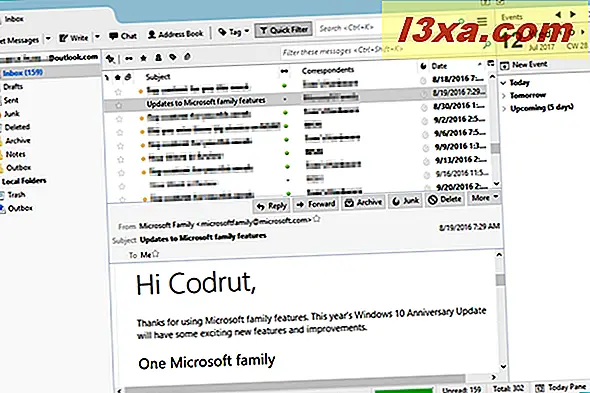Open the More actions dropdown

(484, 198)
